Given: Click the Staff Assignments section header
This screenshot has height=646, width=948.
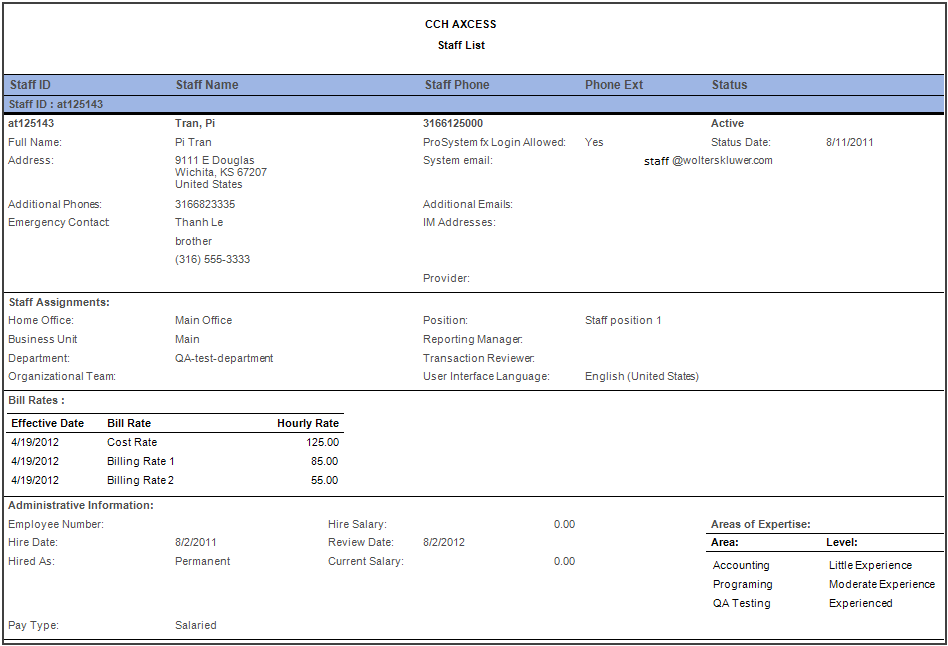Looking at the screenshot, I should click(x=57, y=301).
